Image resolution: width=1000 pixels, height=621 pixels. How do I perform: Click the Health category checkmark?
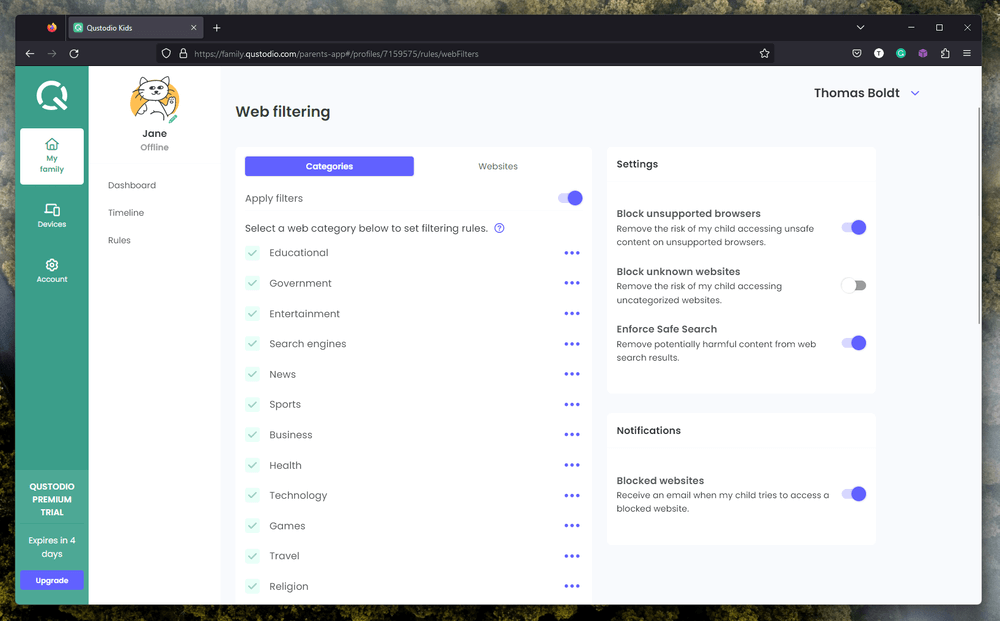pyautogui.click(x=253, y=465)
